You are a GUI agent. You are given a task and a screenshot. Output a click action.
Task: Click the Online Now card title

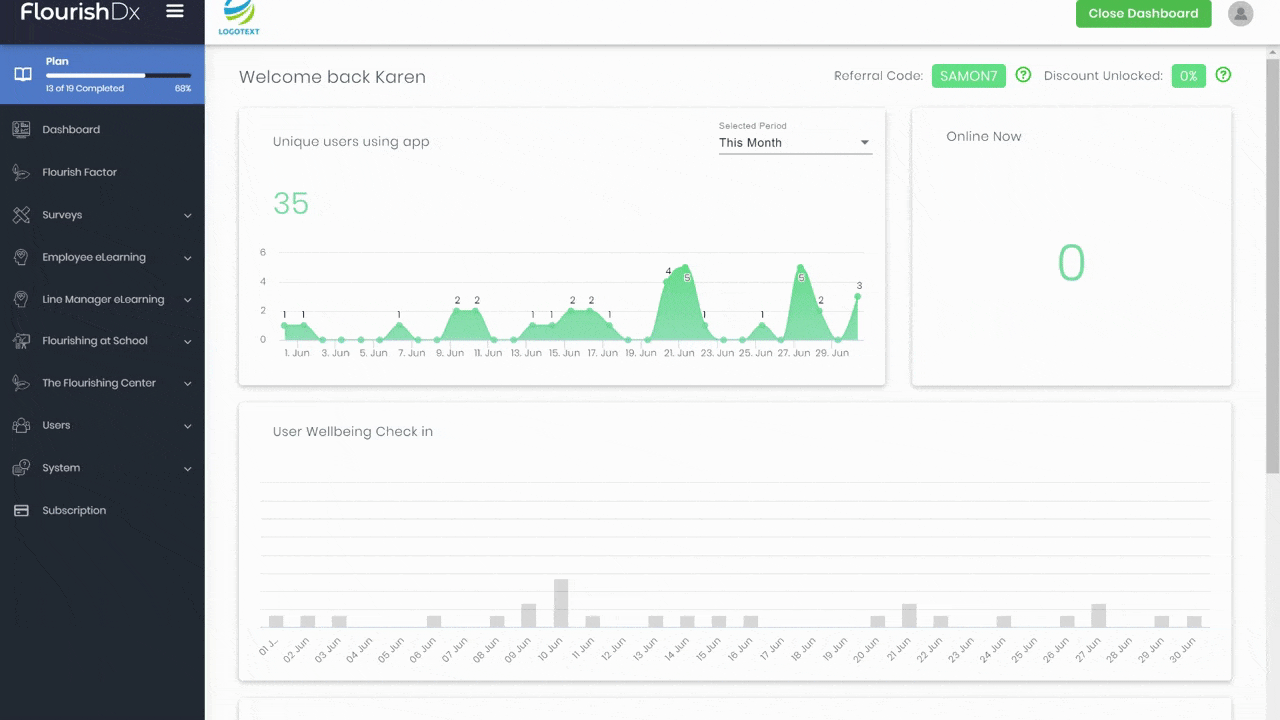[x=984, y=136]
